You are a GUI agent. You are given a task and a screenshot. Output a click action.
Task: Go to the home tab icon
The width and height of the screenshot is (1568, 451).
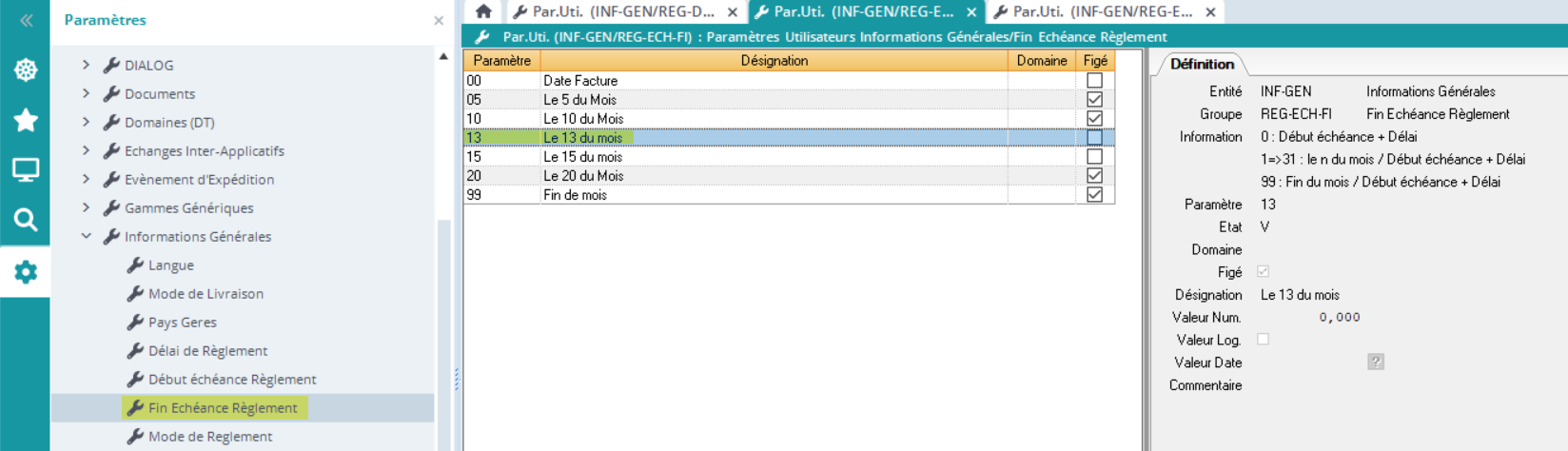pos(483,11)
